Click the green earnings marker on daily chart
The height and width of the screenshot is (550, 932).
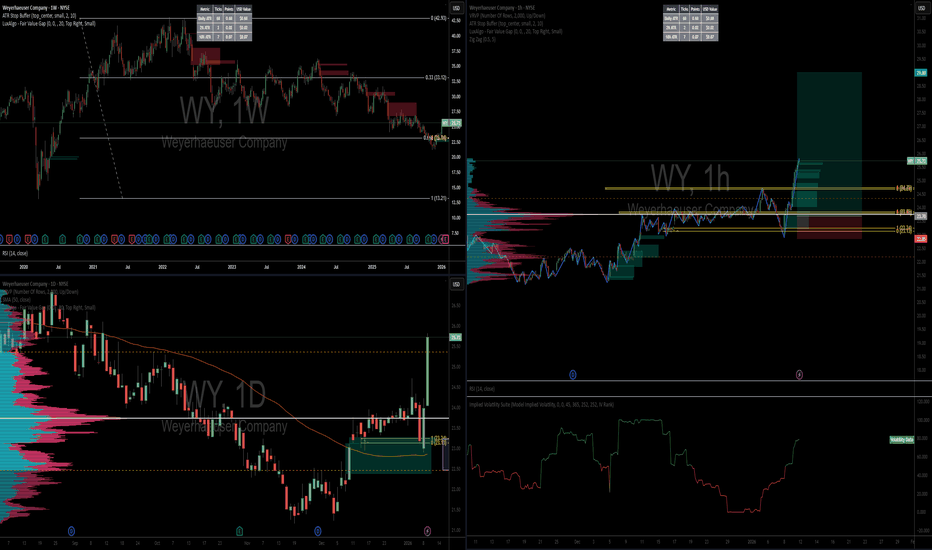[x=240, y=531]
